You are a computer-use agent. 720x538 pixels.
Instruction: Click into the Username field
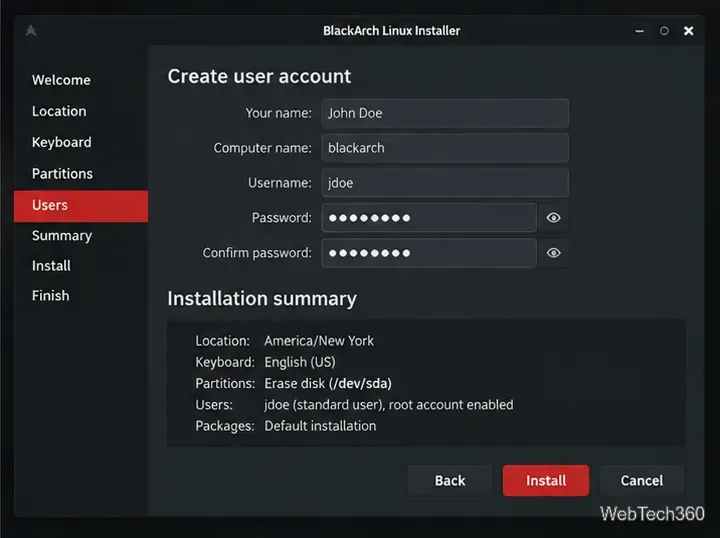445,183
